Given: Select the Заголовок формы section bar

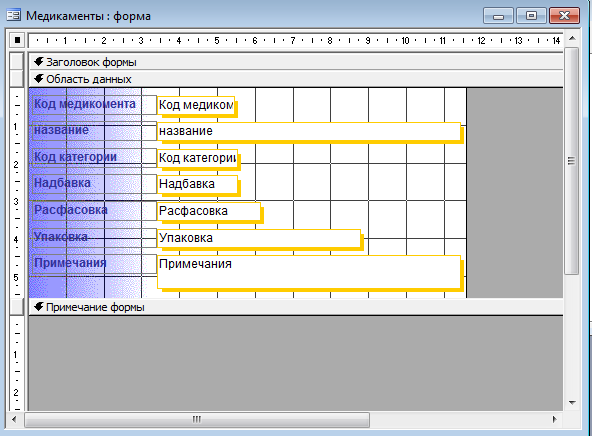Looking at the screenshot, I should point(296,62).
